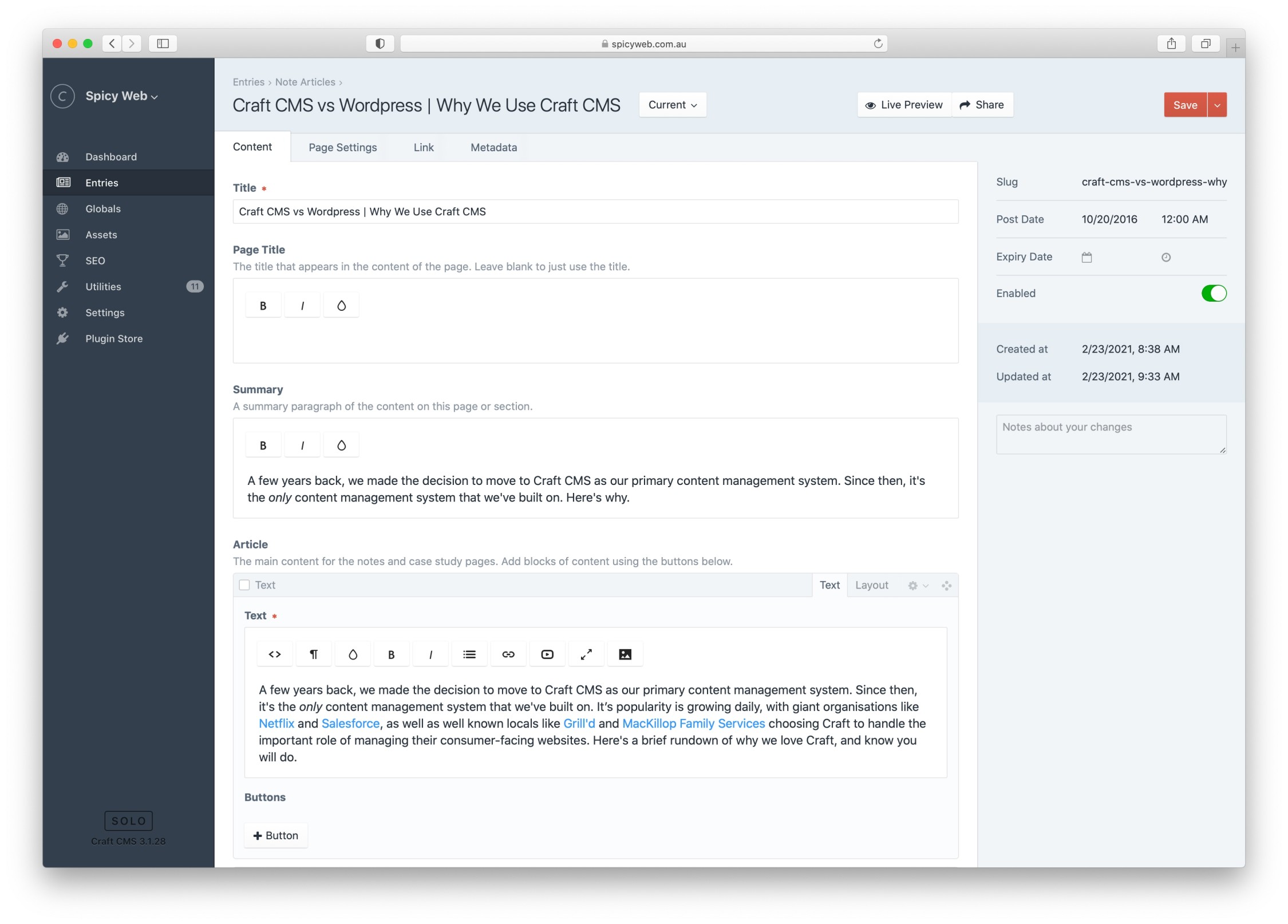Open text color drop in Summary editor
This screenshot has width=1288, height=924.
pos(341,445)
